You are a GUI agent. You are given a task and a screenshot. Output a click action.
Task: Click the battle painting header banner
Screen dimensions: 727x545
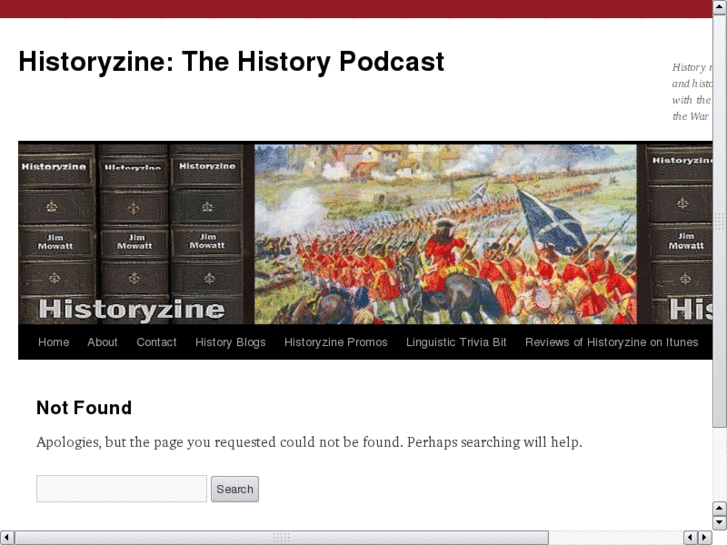coord(365,233)
